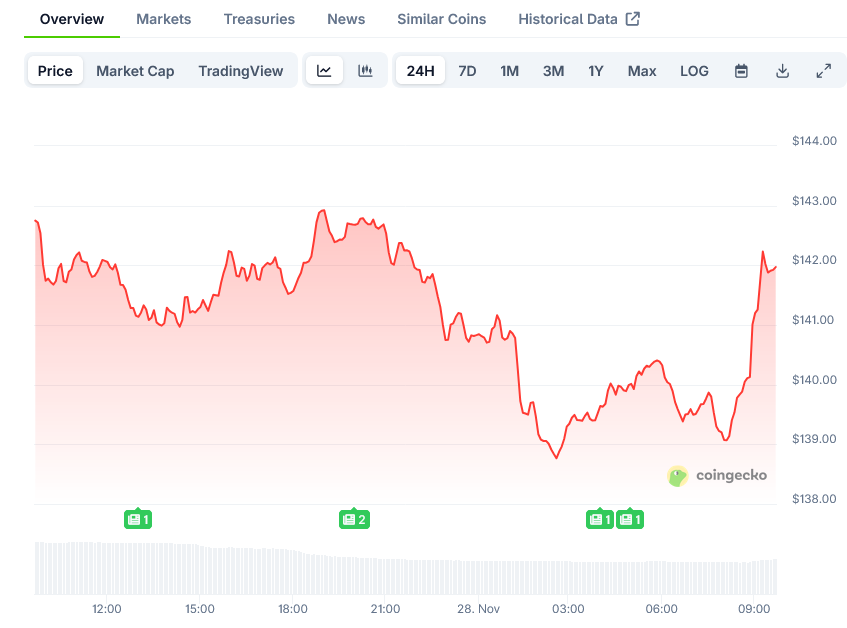
Task: Download the chart data
Action: point(782,71)
